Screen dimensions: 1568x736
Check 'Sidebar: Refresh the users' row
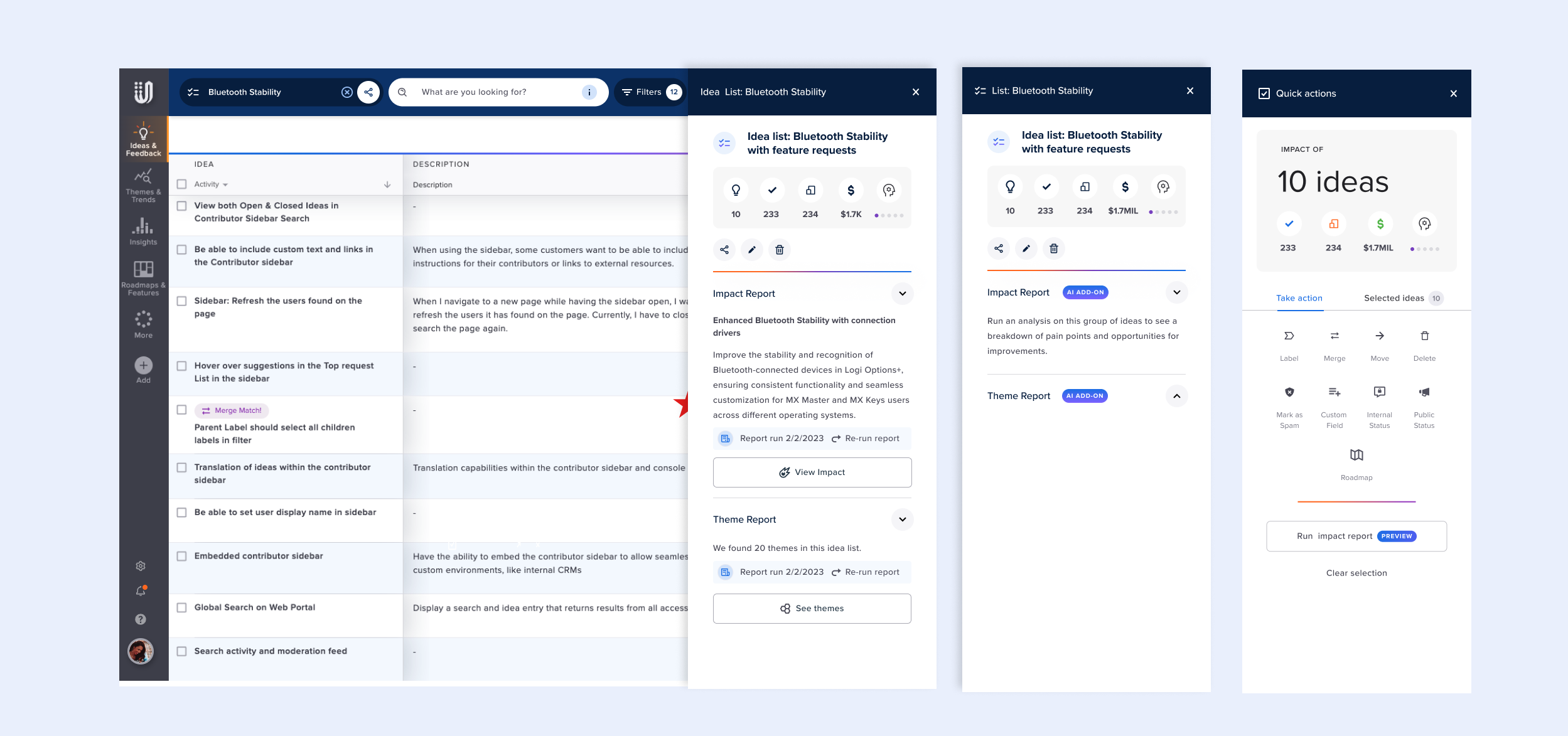click(182, 301)
